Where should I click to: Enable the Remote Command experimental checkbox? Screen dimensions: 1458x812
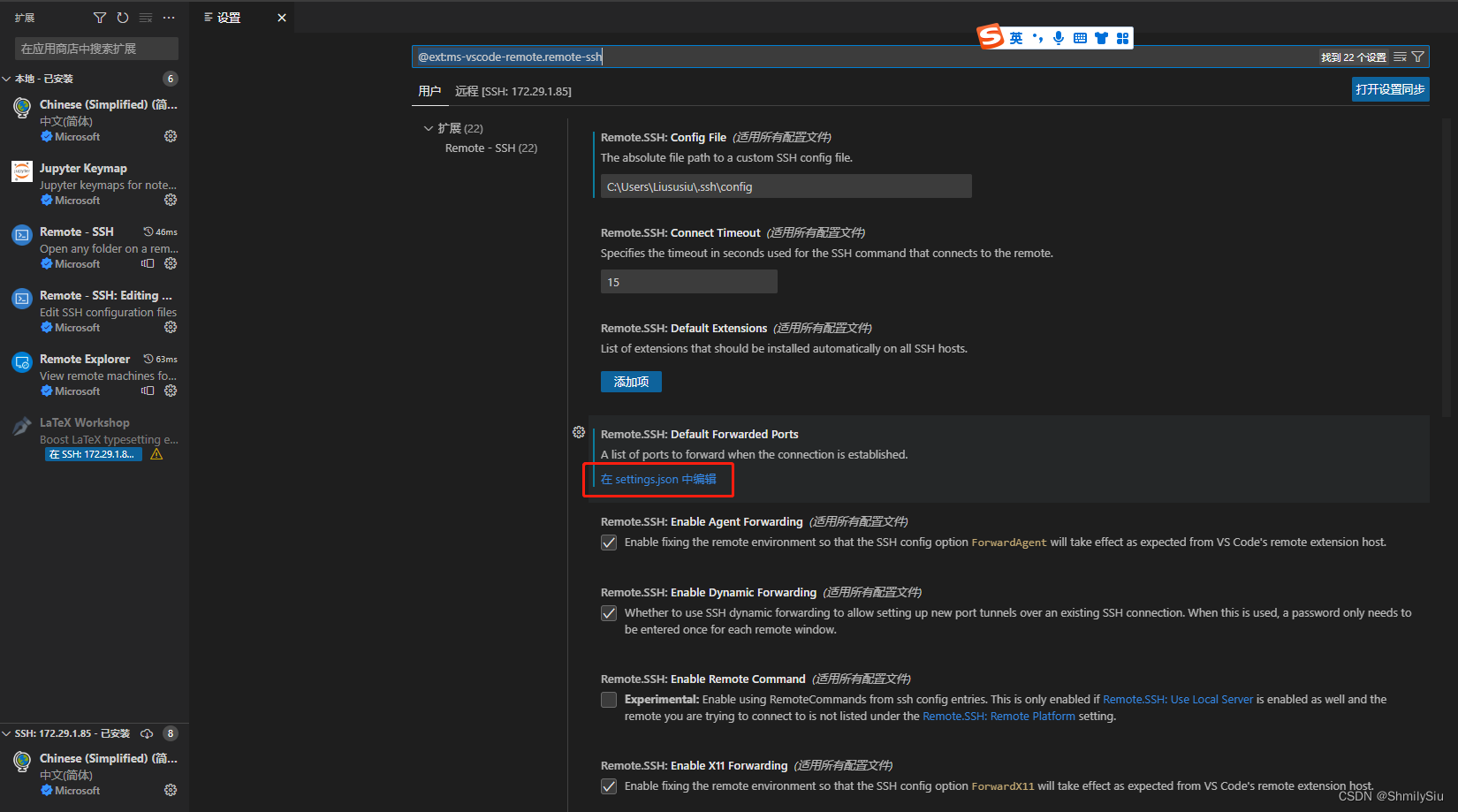click(x=609, y=699)
